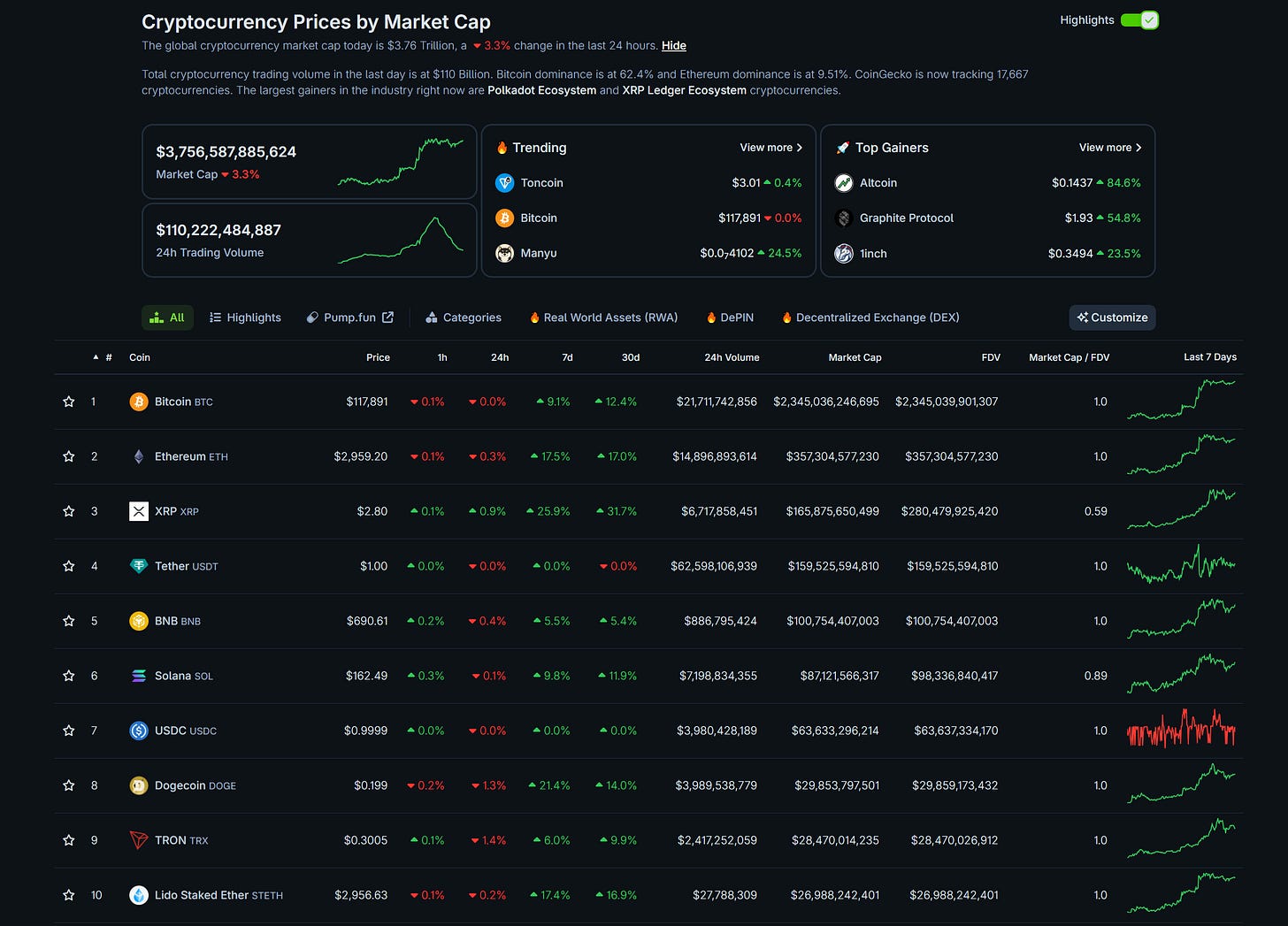The width and height of the screenshot is (1288, 926).
Task: Click the Bitcoin icon in Trending
Action: click(505, 218)
